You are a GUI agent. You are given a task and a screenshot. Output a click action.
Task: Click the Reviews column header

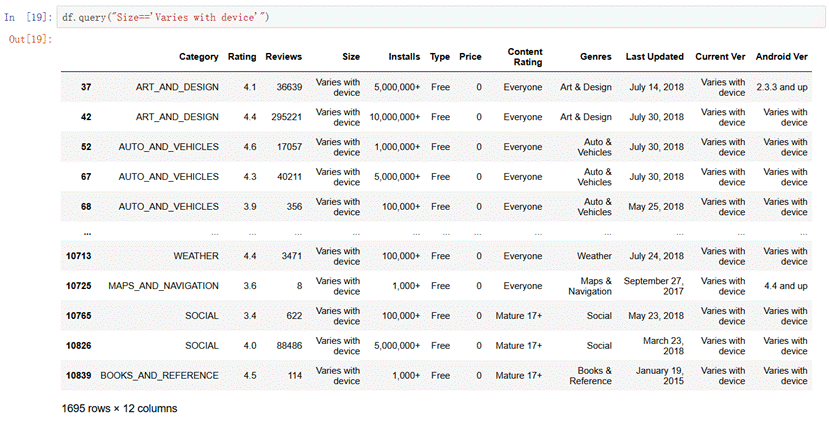click(x=284, y=57)
